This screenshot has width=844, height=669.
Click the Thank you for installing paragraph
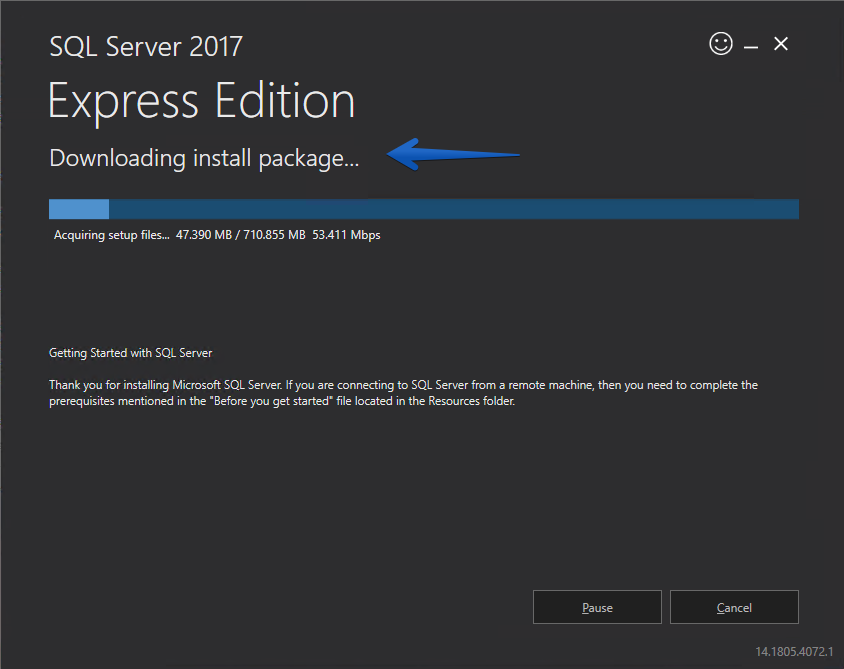[x=404, y=393]
